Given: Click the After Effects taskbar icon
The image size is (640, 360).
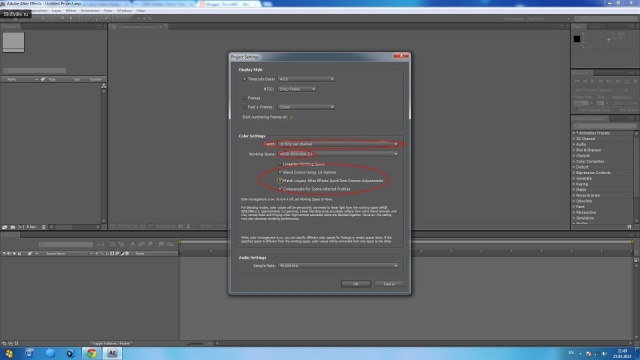Looking at the screenshot, I should 112,353.
